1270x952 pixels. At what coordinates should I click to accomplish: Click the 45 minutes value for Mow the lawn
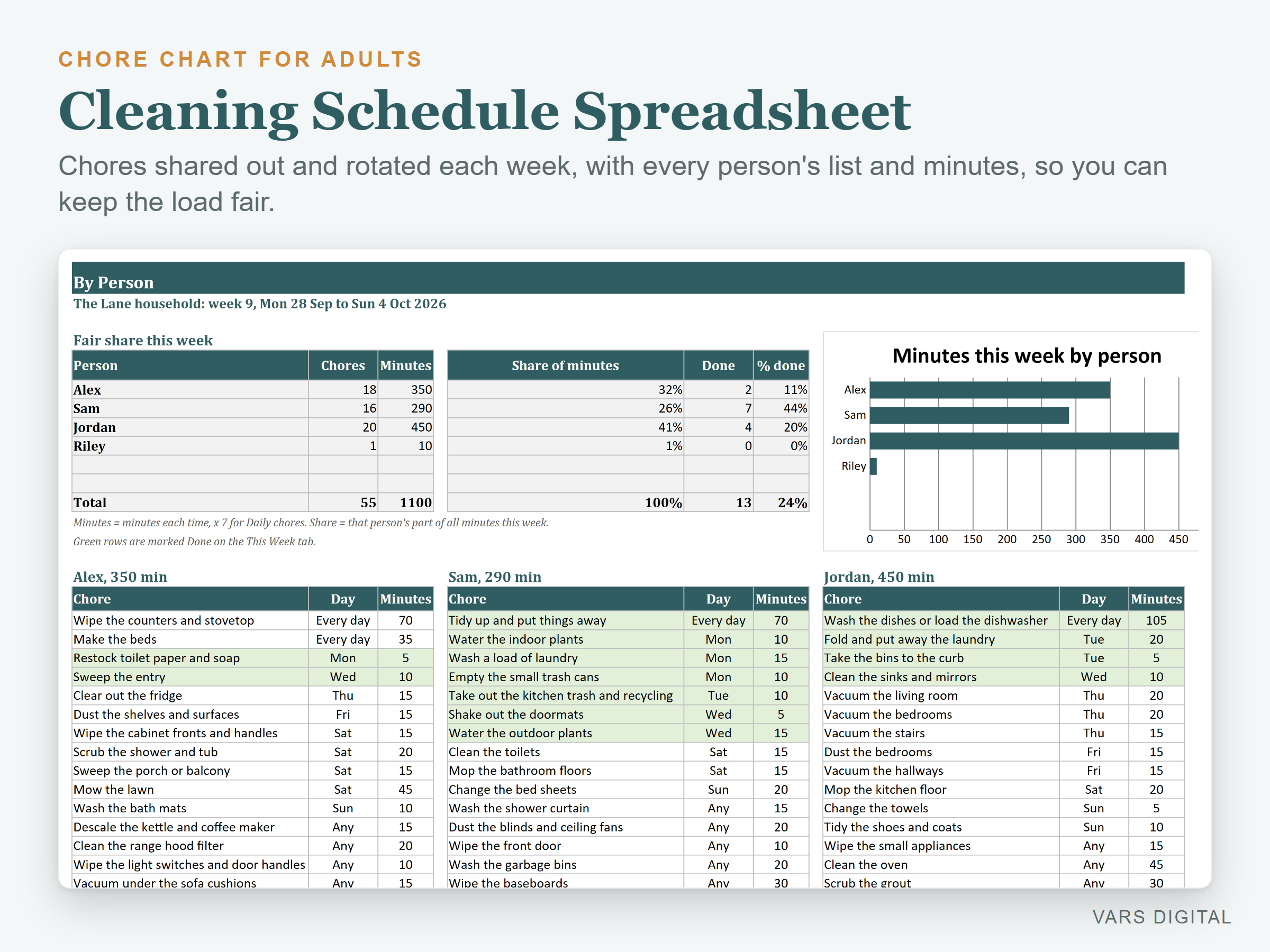coord(405,790)
